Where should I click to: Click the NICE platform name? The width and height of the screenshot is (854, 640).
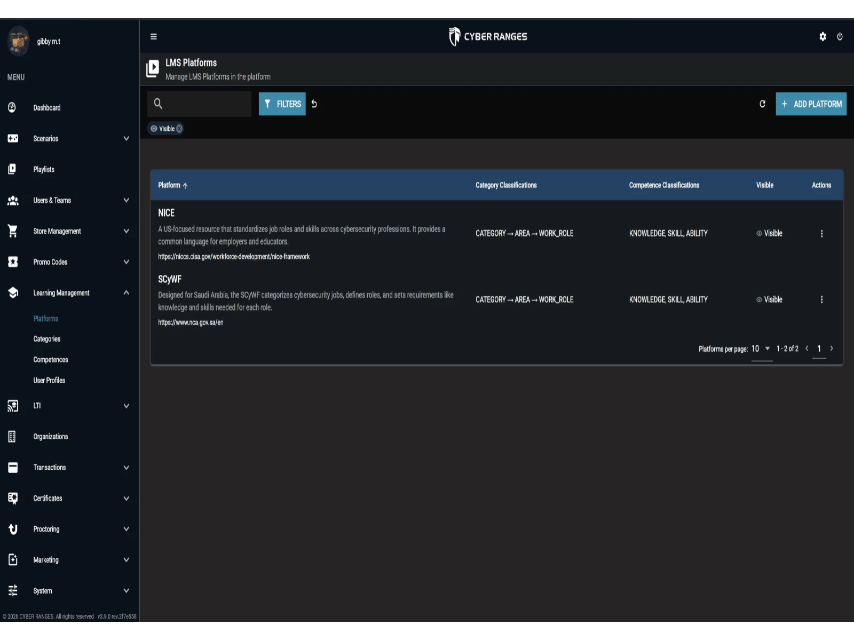pos(166,213)
